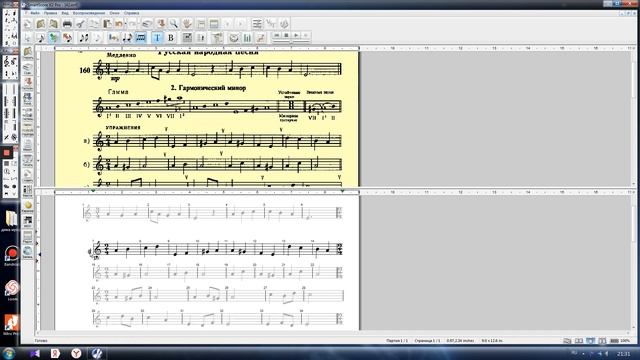The width and height of the screenshot is (640, 360).
Task: Click the metronome clock toolbar icon
Action: [x=234, y=38]
